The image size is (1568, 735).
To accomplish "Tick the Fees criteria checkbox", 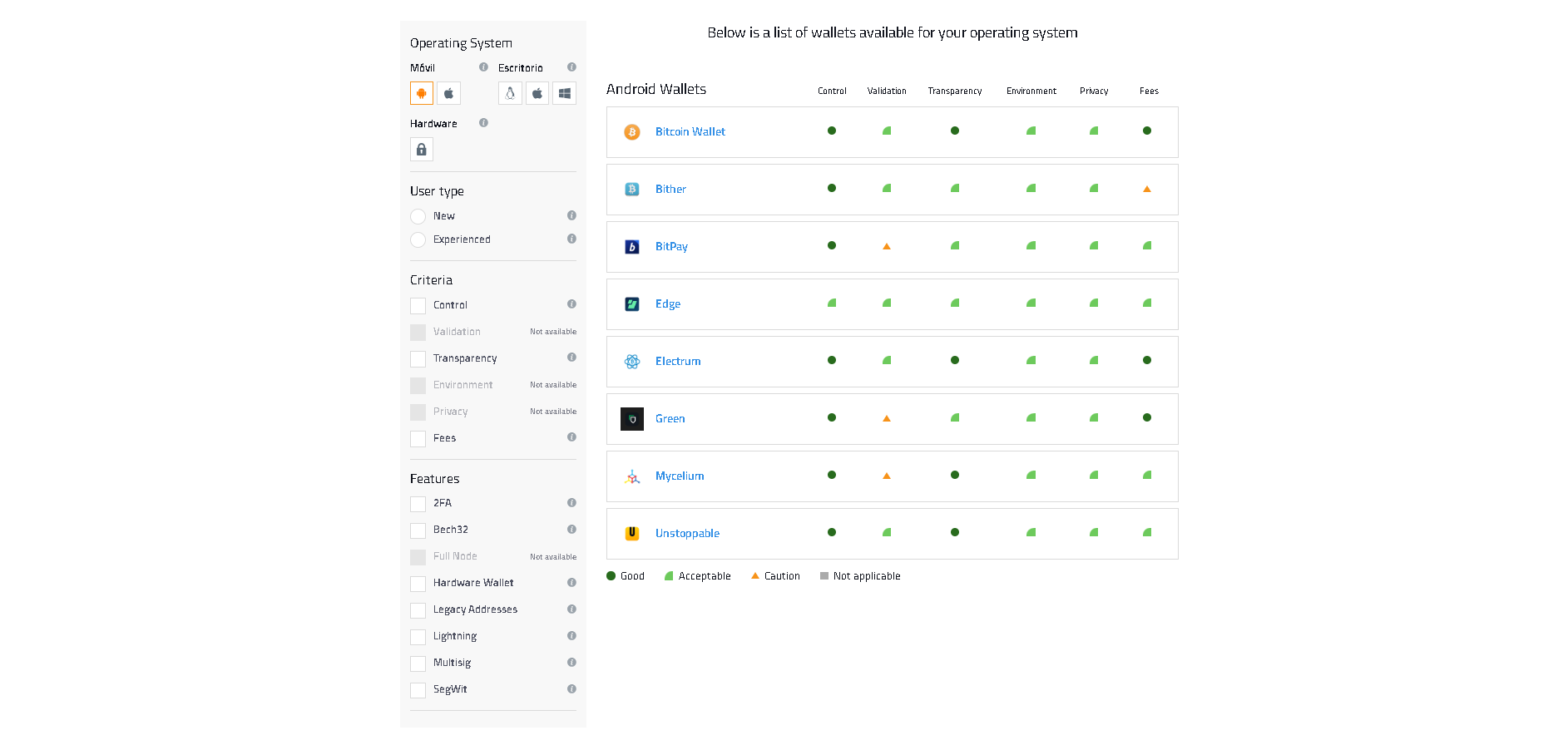I will 418,439.
